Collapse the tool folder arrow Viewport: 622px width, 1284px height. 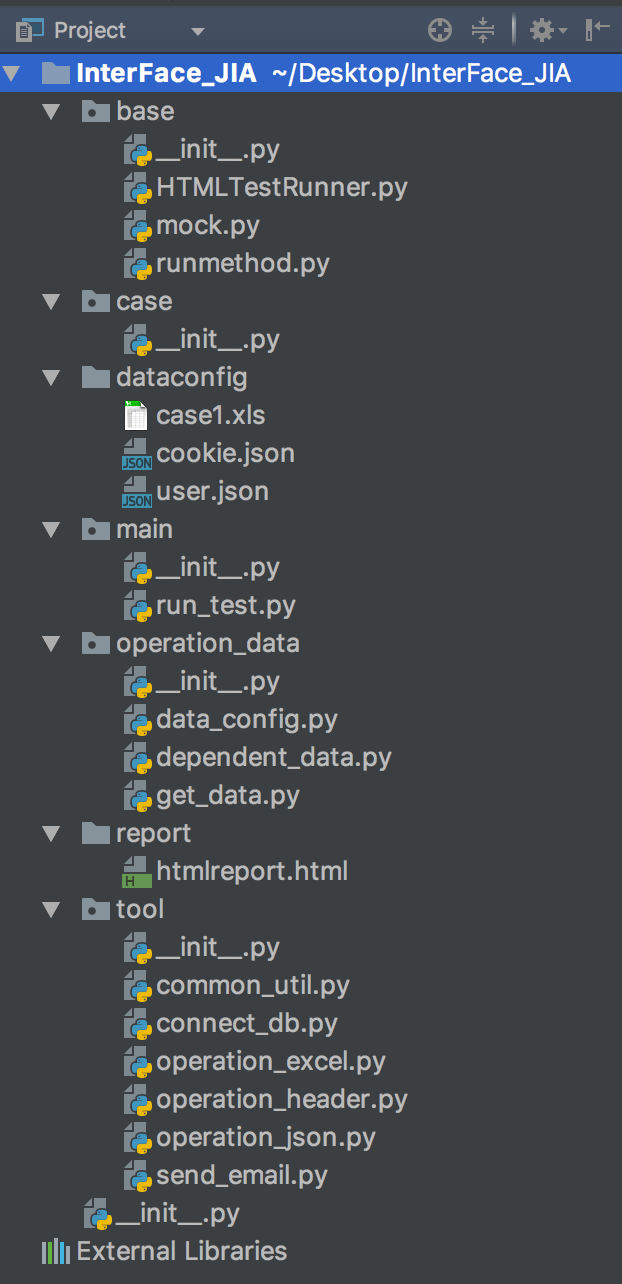(x=51, y=909)
